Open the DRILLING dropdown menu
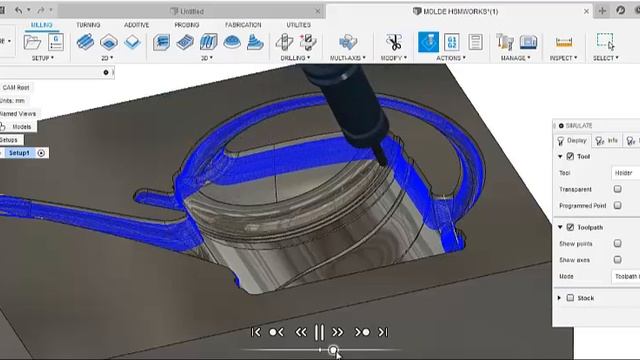 coord(296,58)
